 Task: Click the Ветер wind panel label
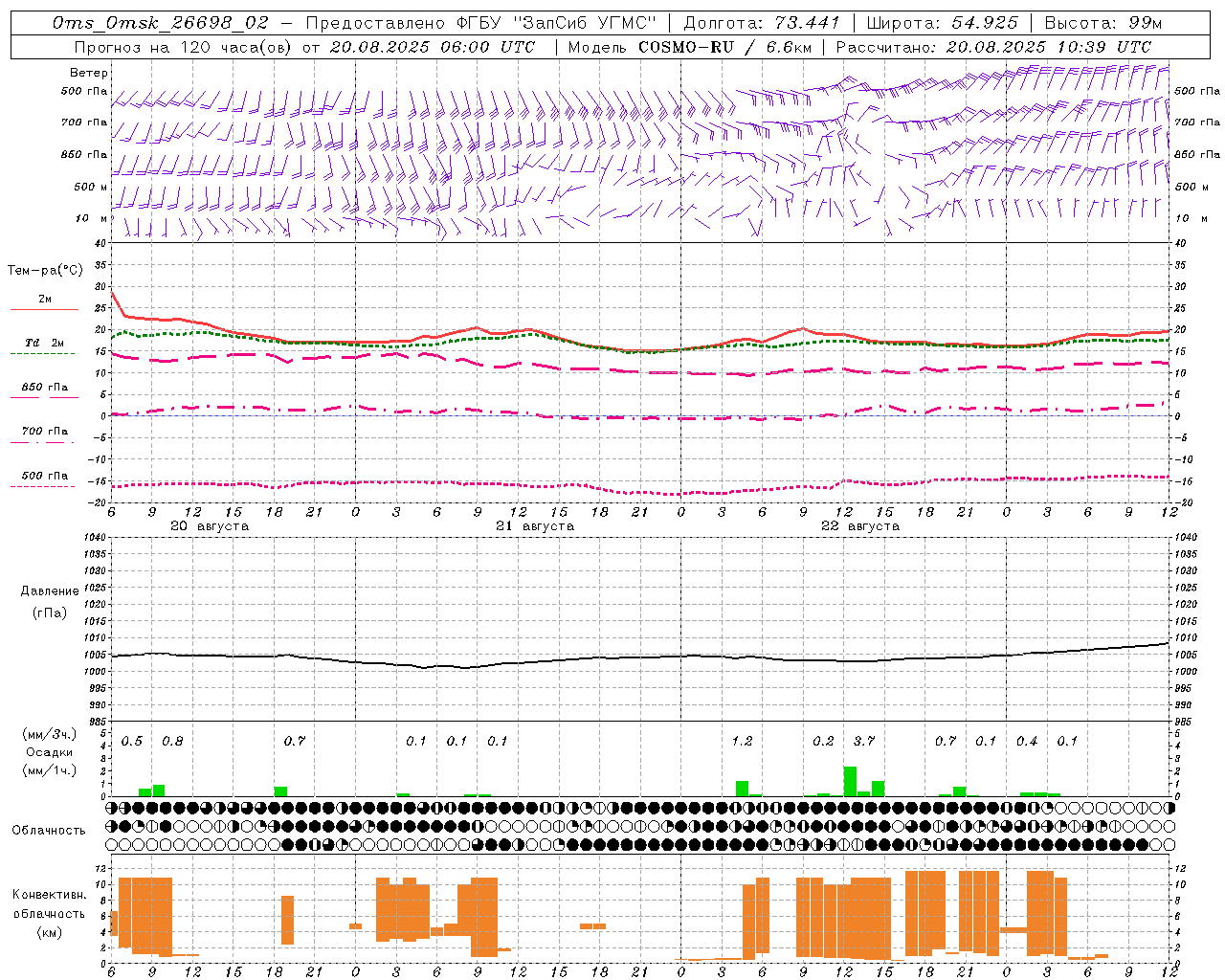click(89, 73)
